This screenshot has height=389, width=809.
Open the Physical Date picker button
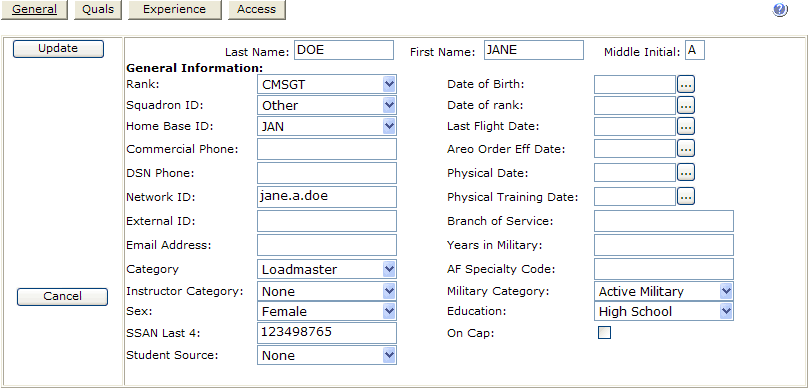click(x=686, y=173)
